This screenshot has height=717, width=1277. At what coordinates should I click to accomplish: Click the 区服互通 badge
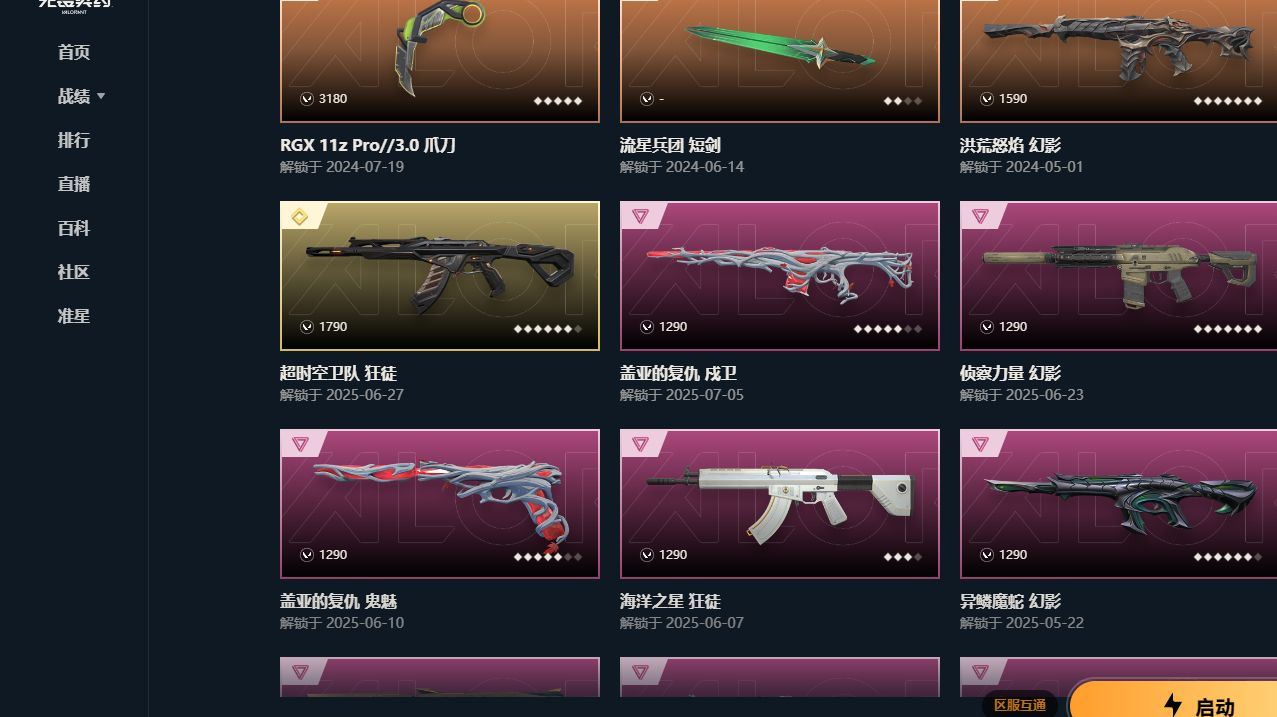point(1020,705)
